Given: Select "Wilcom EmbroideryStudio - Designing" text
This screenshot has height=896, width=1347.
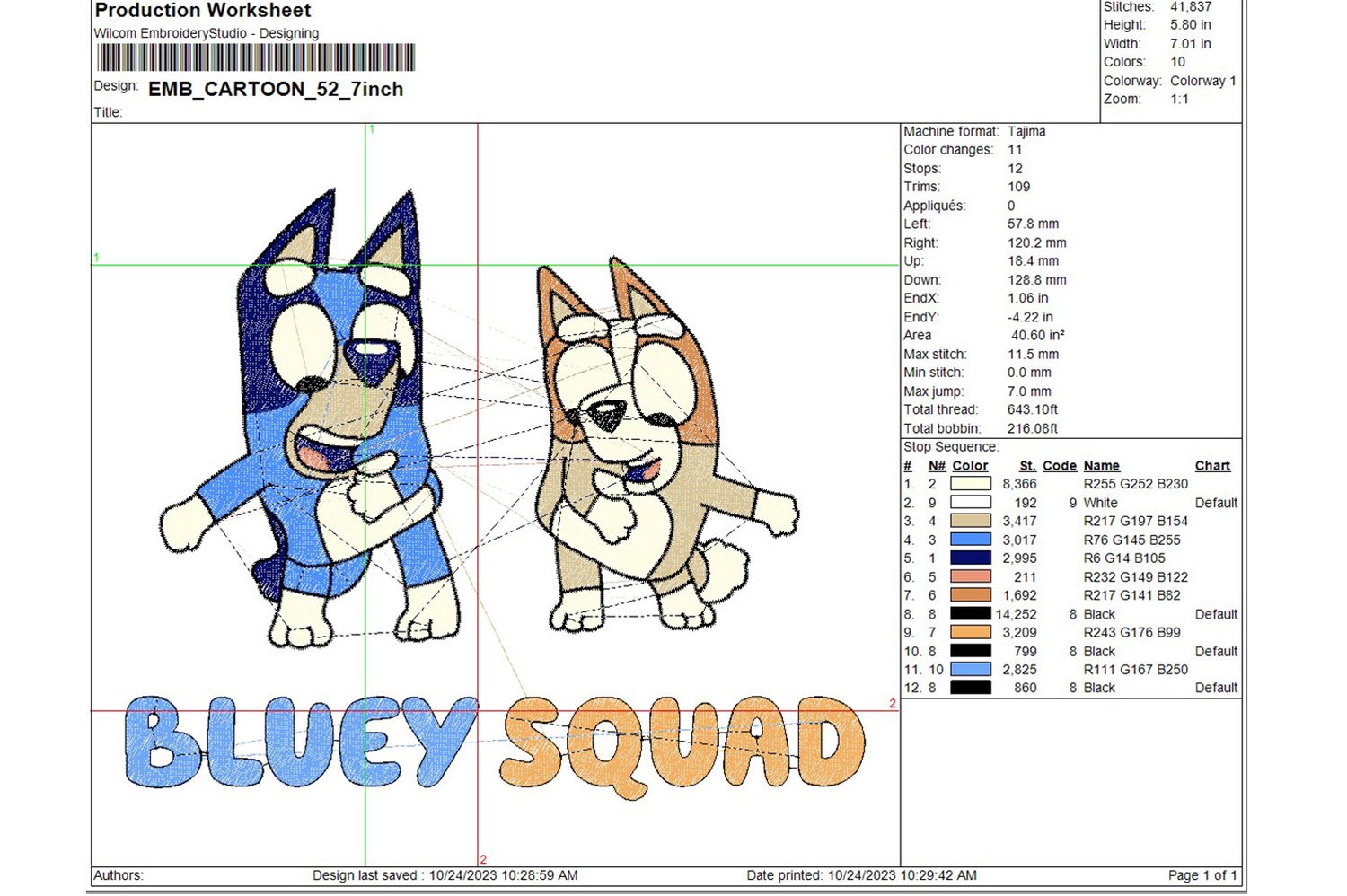Looking at the screenshot, I should pyautogui.click(x=207, y=33).
